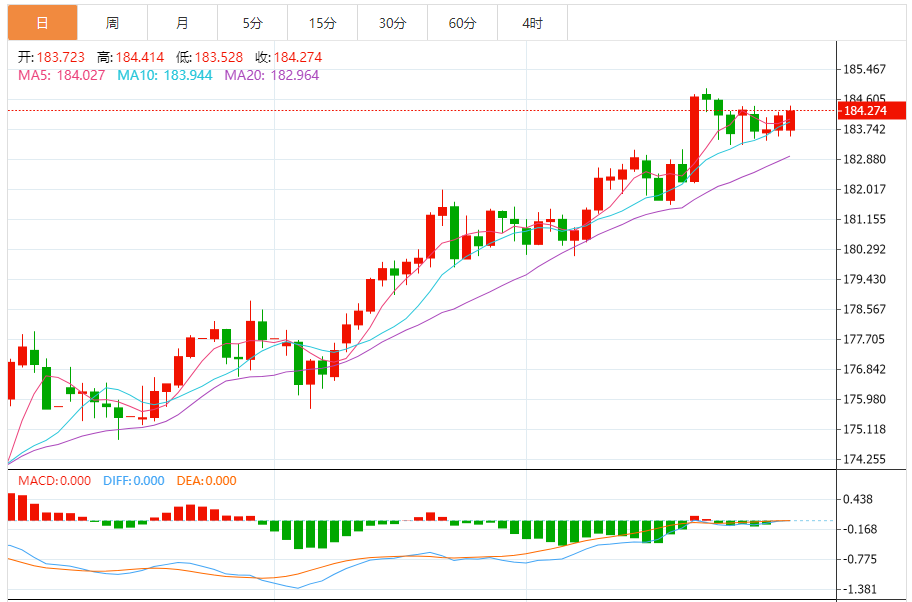Screen dimensions: 912x602
Task: Click the DIFF: 0.000 label
Action: [133, 481]
